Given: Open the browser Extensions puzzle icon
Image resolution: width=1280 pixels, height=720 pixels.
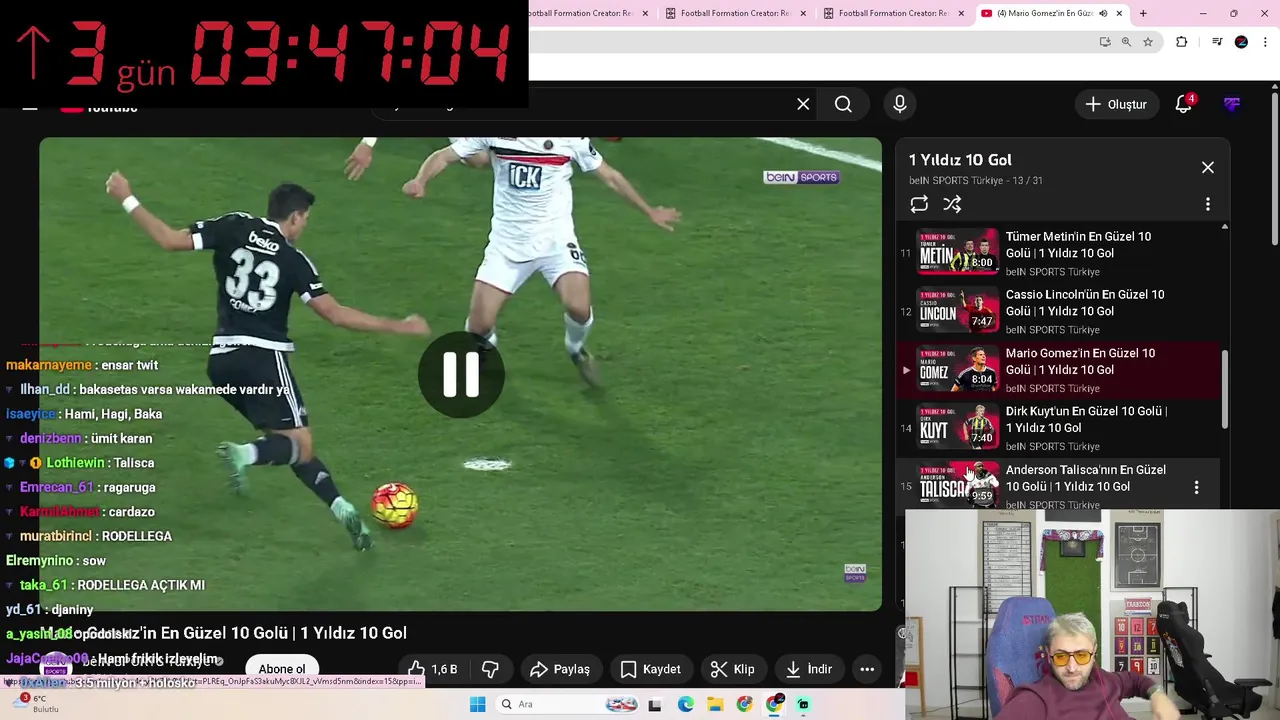Looking at the screenshot, I should pyautogui.click(x=1182, y=42).
